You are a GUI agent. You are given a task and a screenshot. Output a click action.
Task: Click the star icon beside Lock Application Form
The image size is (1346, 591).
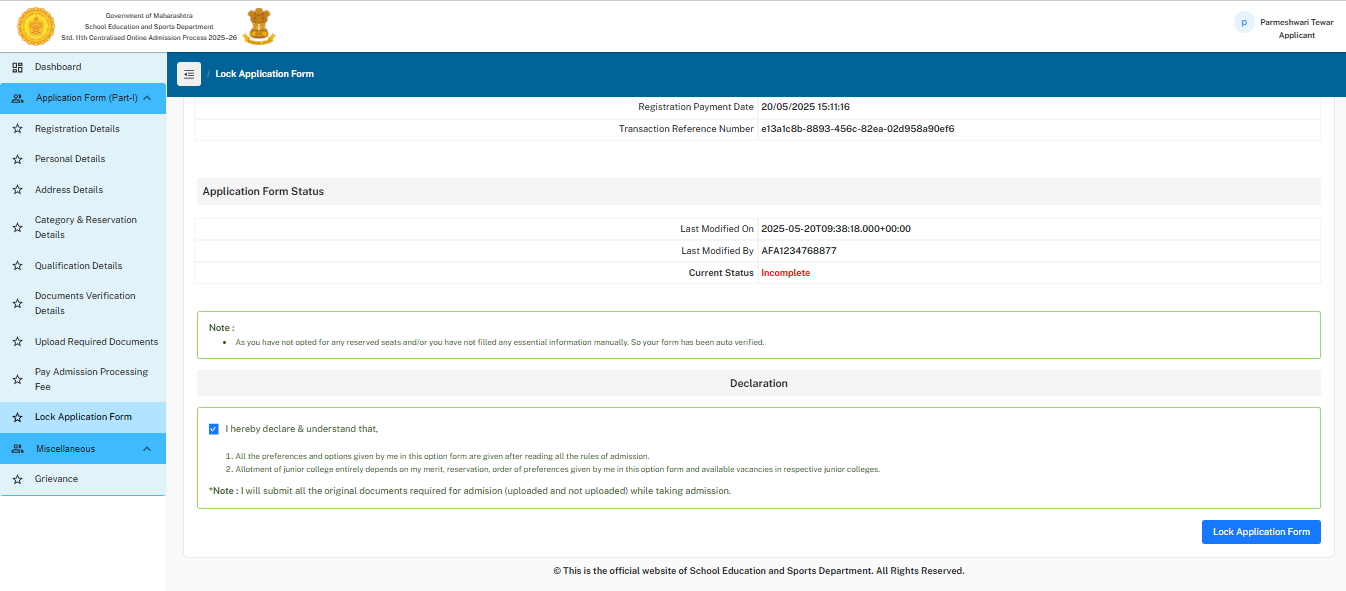(x=17, y=417)
